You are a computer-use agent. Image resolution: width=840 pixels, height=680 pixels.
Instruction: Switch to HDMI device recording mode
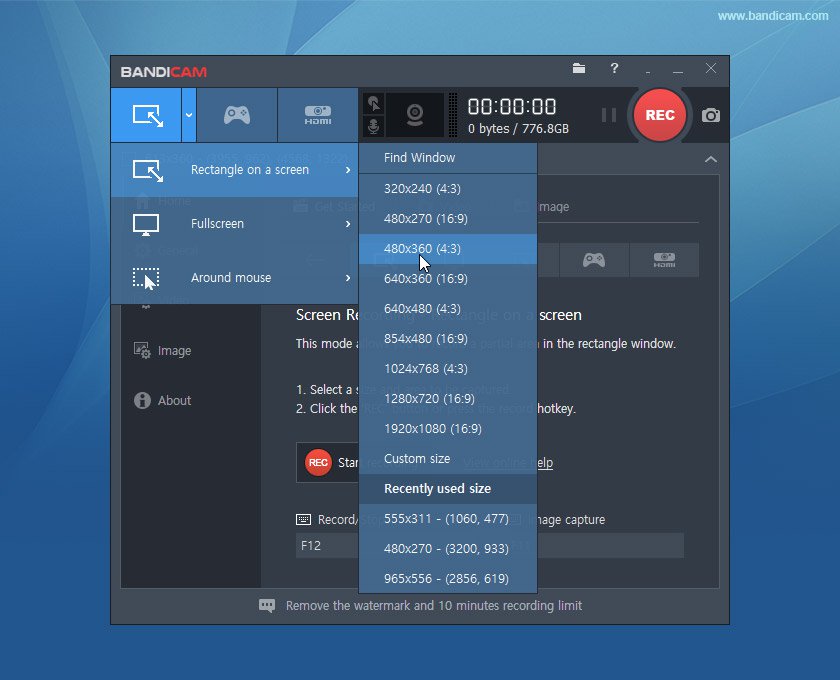[x=317, y=115]
